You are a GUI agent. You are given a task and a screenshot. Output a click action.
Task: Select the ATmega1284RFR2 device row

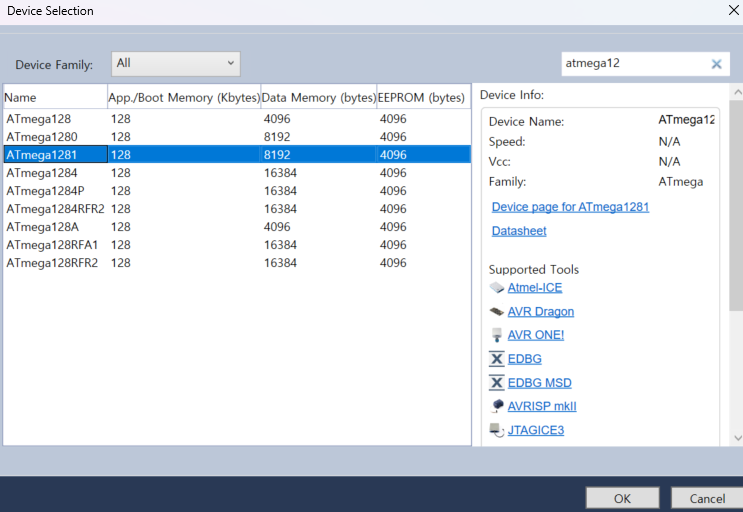click(237, 208)
